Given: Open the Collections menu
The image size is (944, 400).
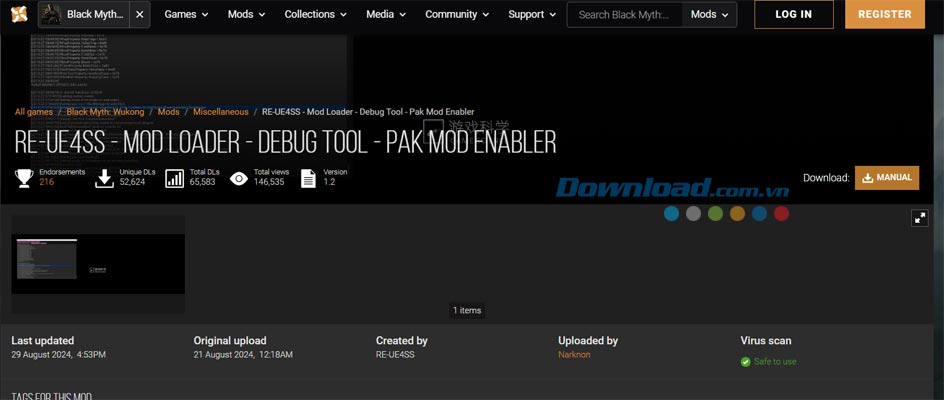Looking at the screenshot, I should point(315,15).
